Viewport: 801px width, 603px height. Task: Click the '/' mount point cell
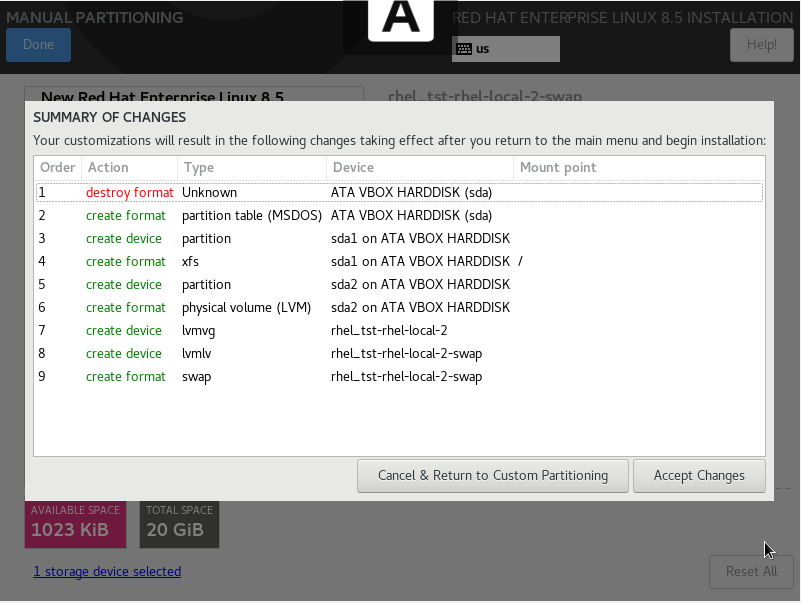[521, 262]
